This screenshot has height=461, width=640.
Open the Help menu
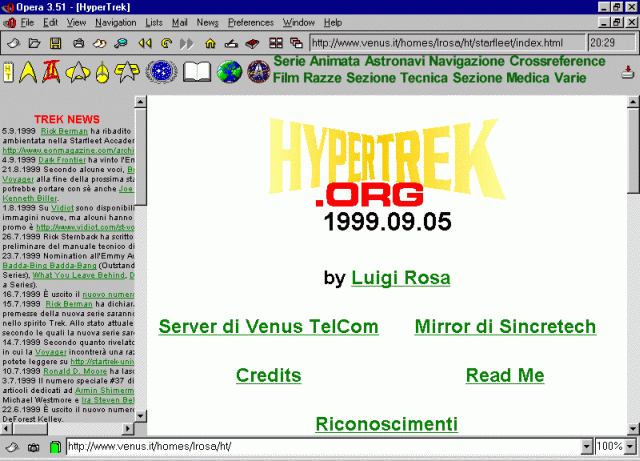click(x=333, y=22)
